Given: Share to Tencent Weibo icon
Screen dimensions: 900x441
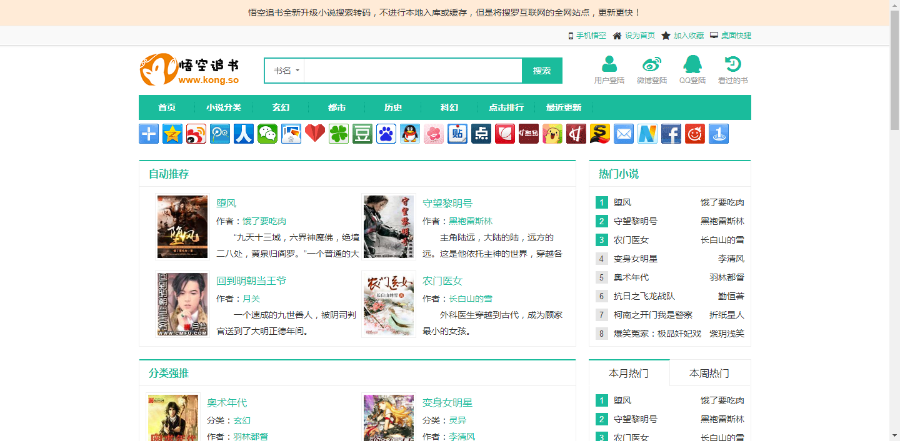Looking at the screenshot, I should tap(220, 134).
